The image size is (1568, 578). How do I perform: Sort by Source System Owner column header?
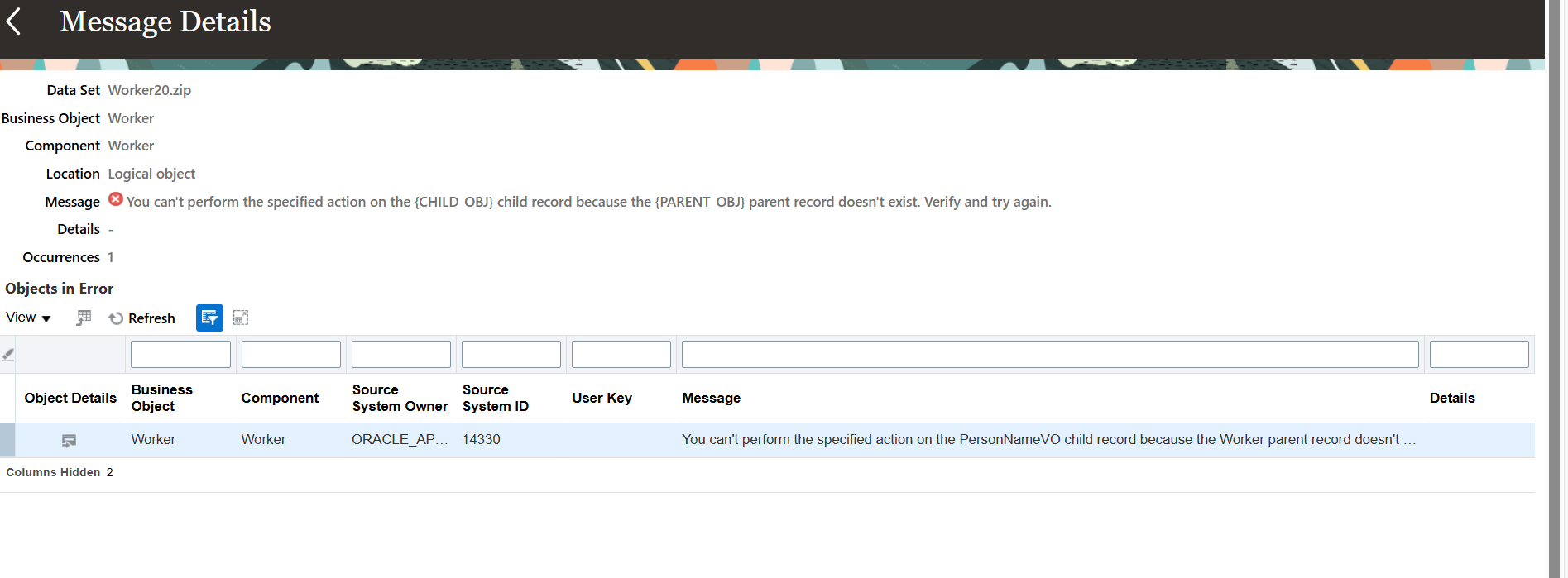[x=400, y=398]
